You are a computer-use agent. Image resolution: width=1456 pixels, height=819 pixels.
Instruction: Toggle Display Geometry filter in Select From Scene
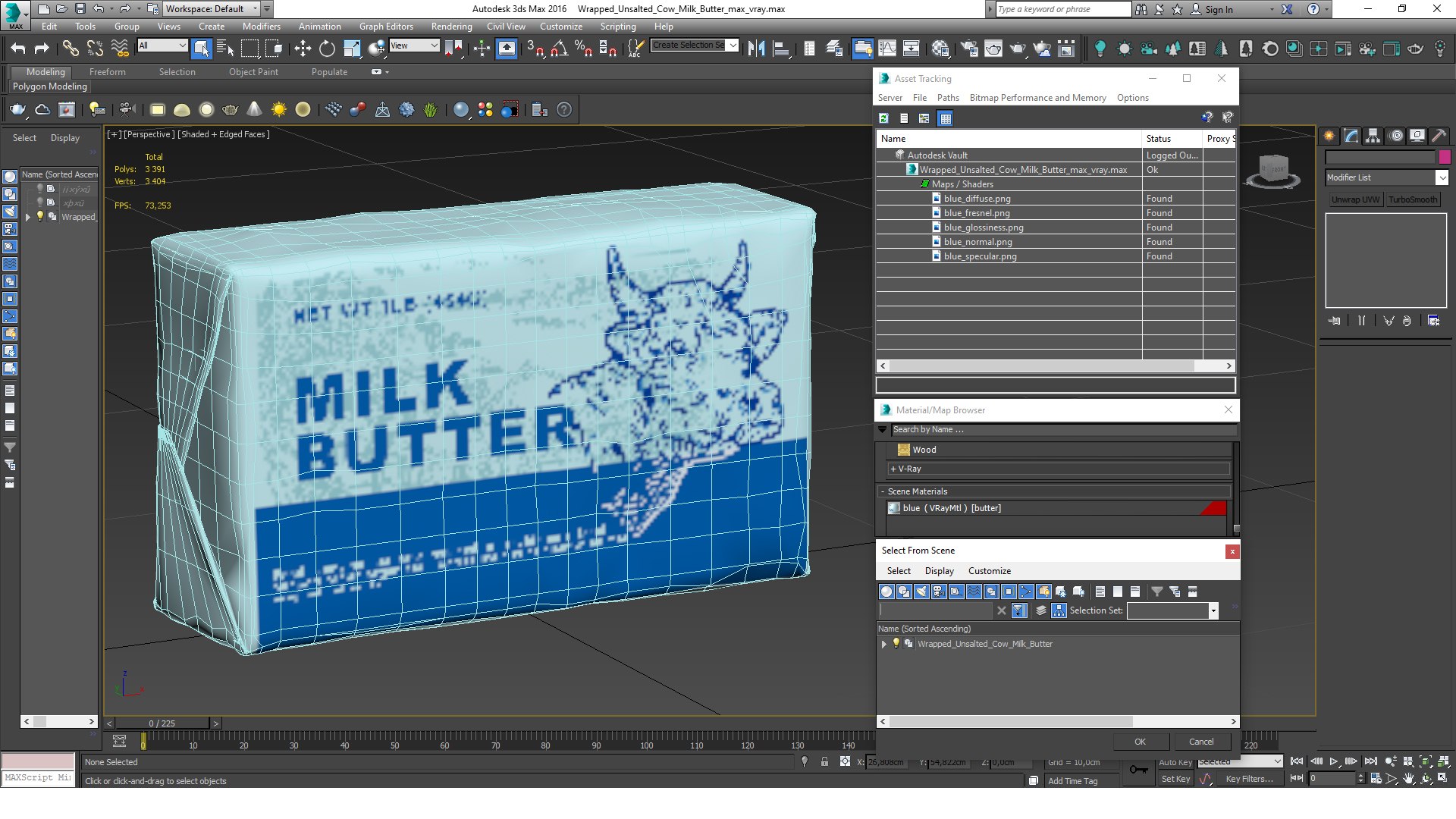[886, 591]
